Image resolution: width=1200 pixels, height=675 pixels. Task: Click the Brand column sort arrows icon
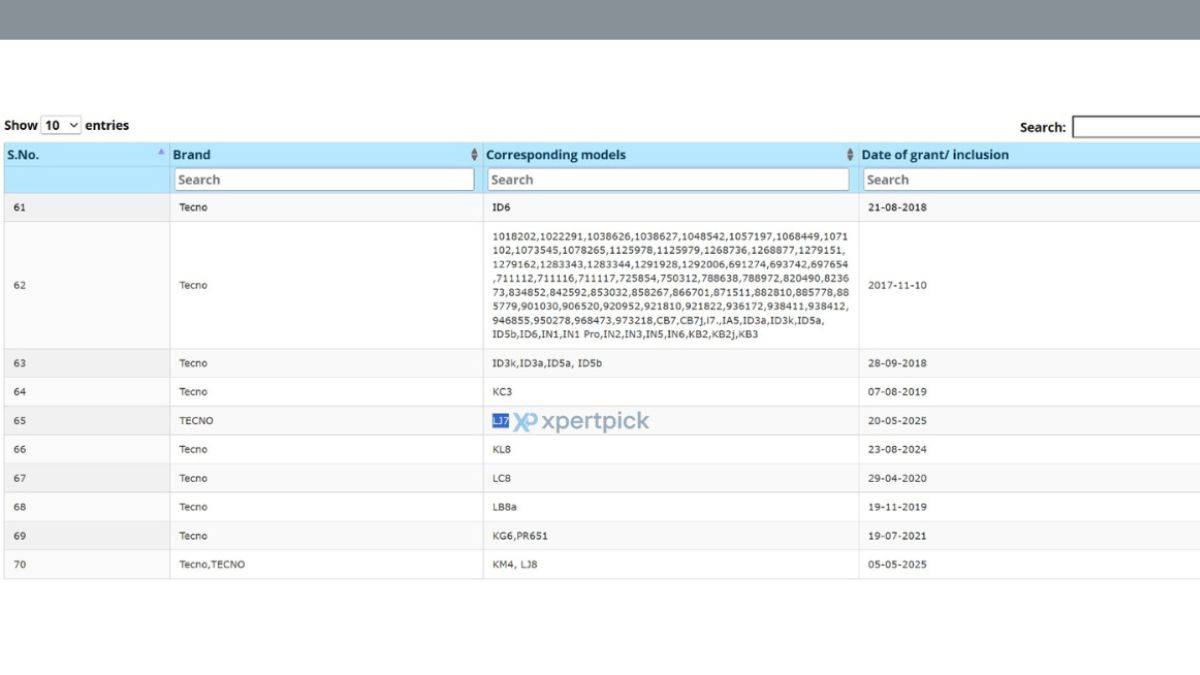pyautogui.click(x=474, y=155)
